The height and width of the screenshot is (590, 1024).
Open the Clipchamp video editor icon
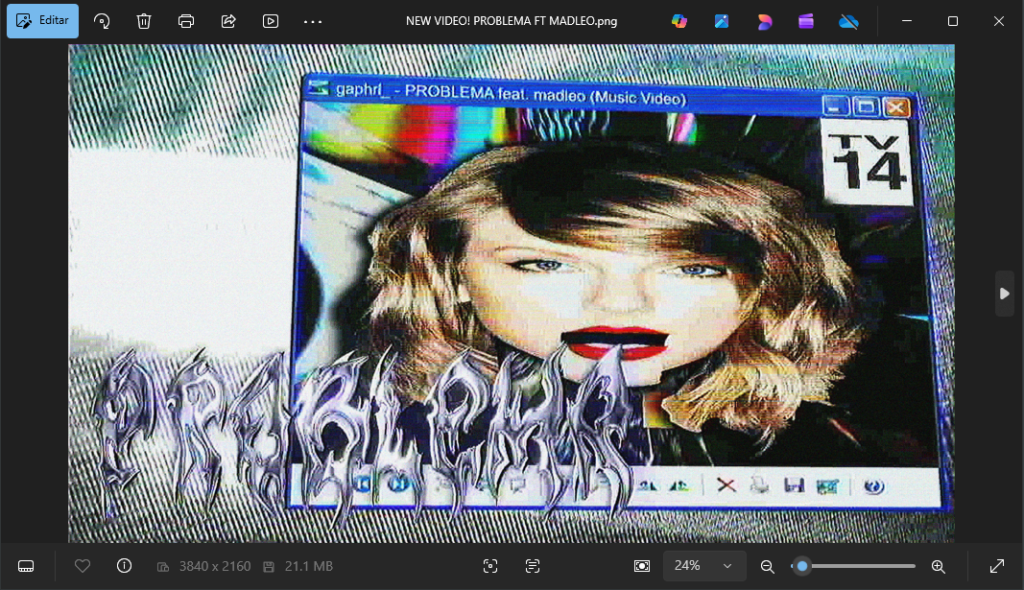[806, 21]
